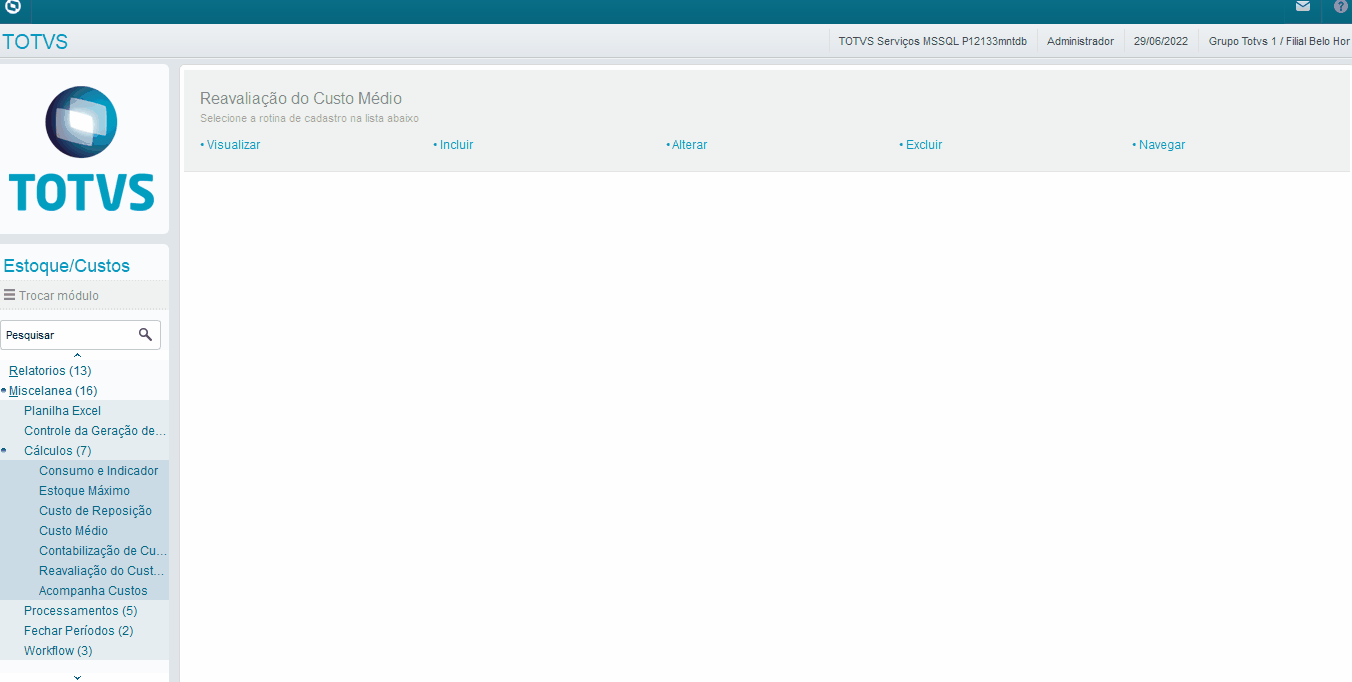
Task: Click the TOTVS circular icon in top-left corner
Action: coord(13,7)
